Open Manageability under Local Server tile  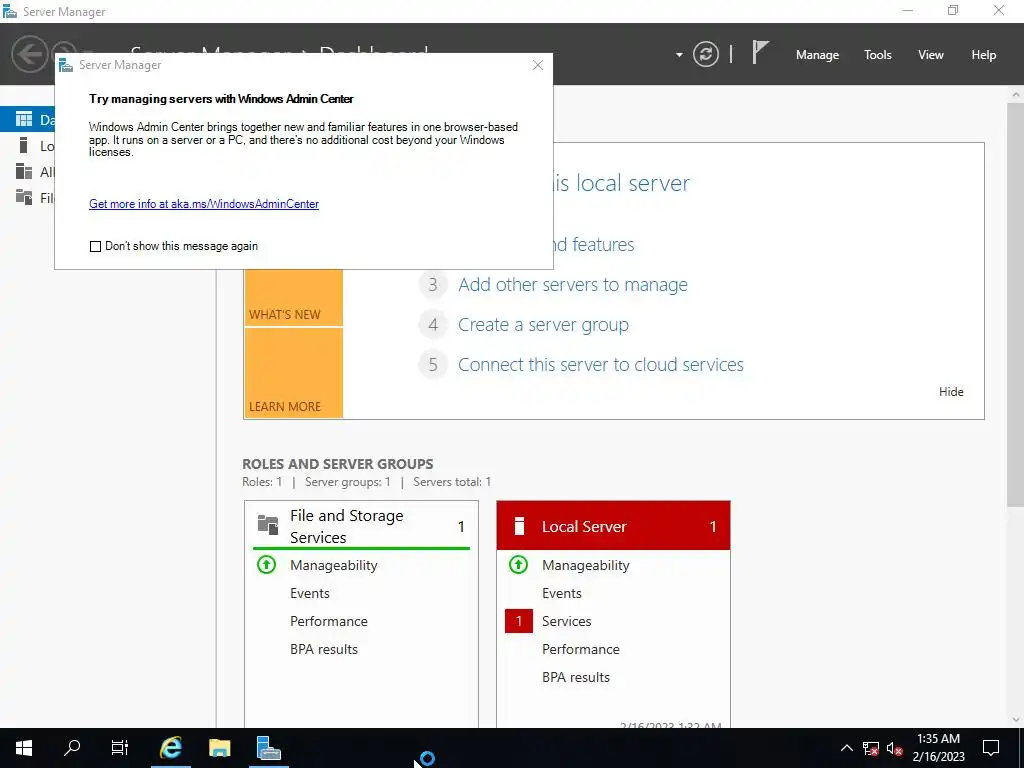point(585,566)
